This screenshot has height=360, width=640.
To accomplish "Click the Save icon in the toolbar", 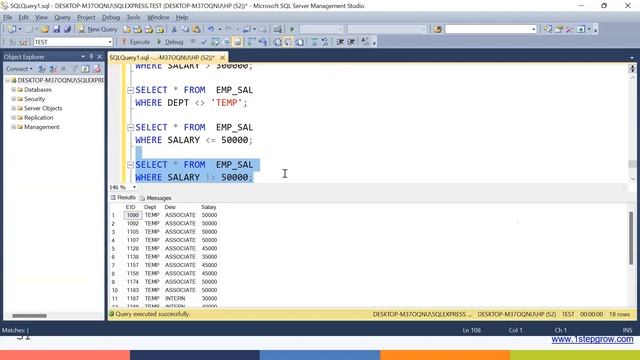I will (56, 29).
